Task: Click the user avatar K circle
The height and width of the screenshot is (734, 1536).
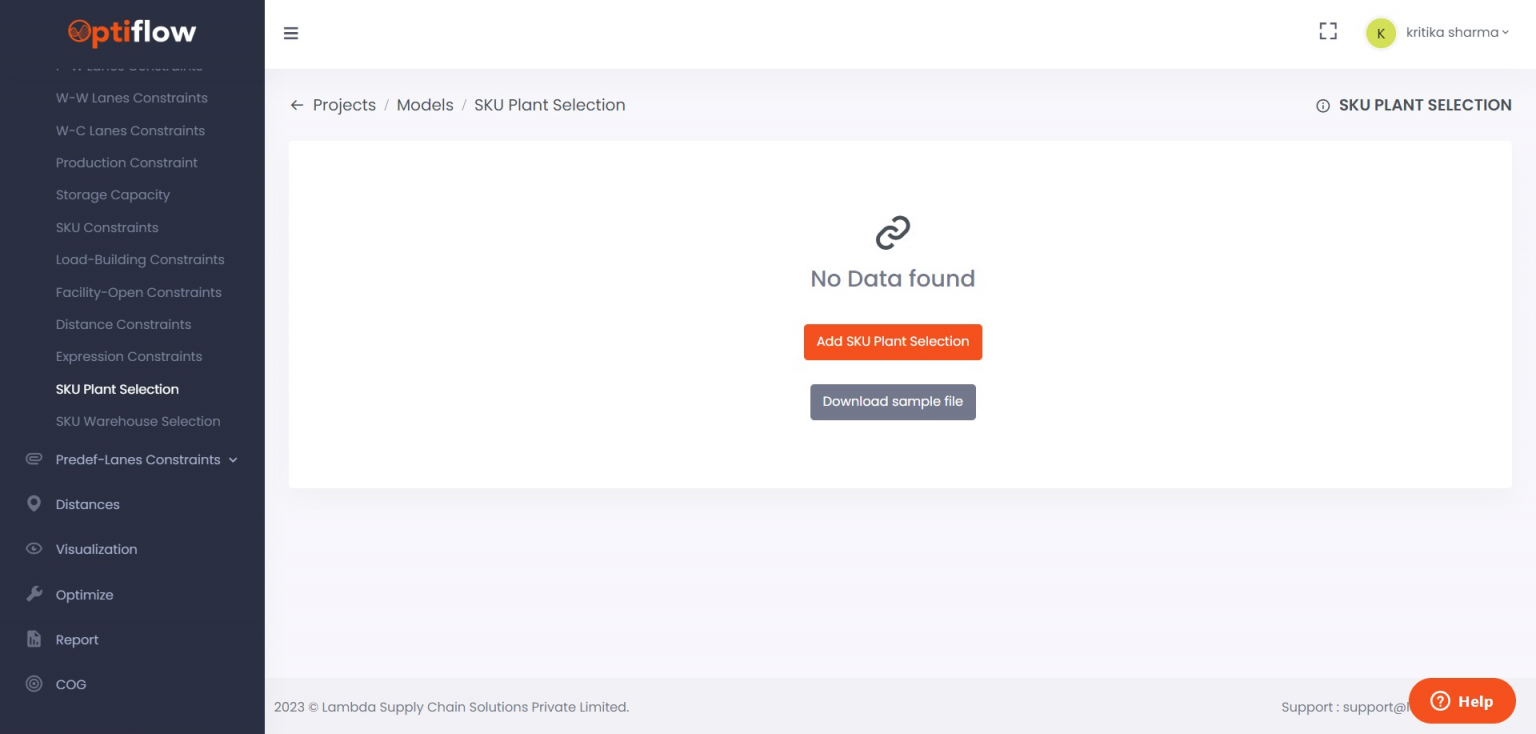Action: (1380, 33)
